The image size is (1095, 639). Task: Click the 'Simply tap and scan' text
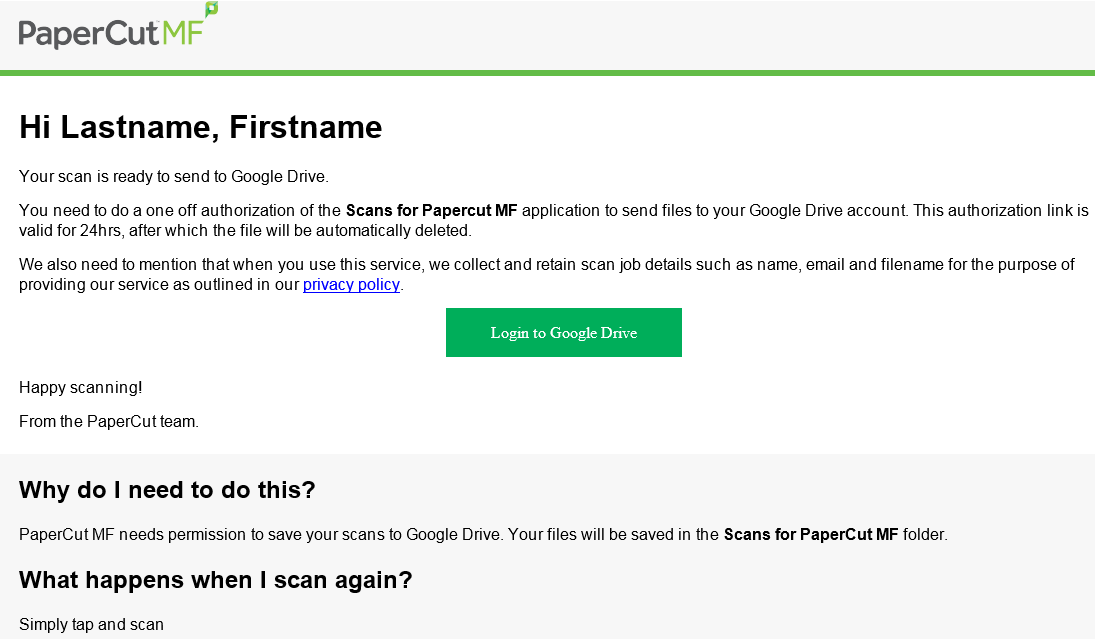[x=91, y=624]
